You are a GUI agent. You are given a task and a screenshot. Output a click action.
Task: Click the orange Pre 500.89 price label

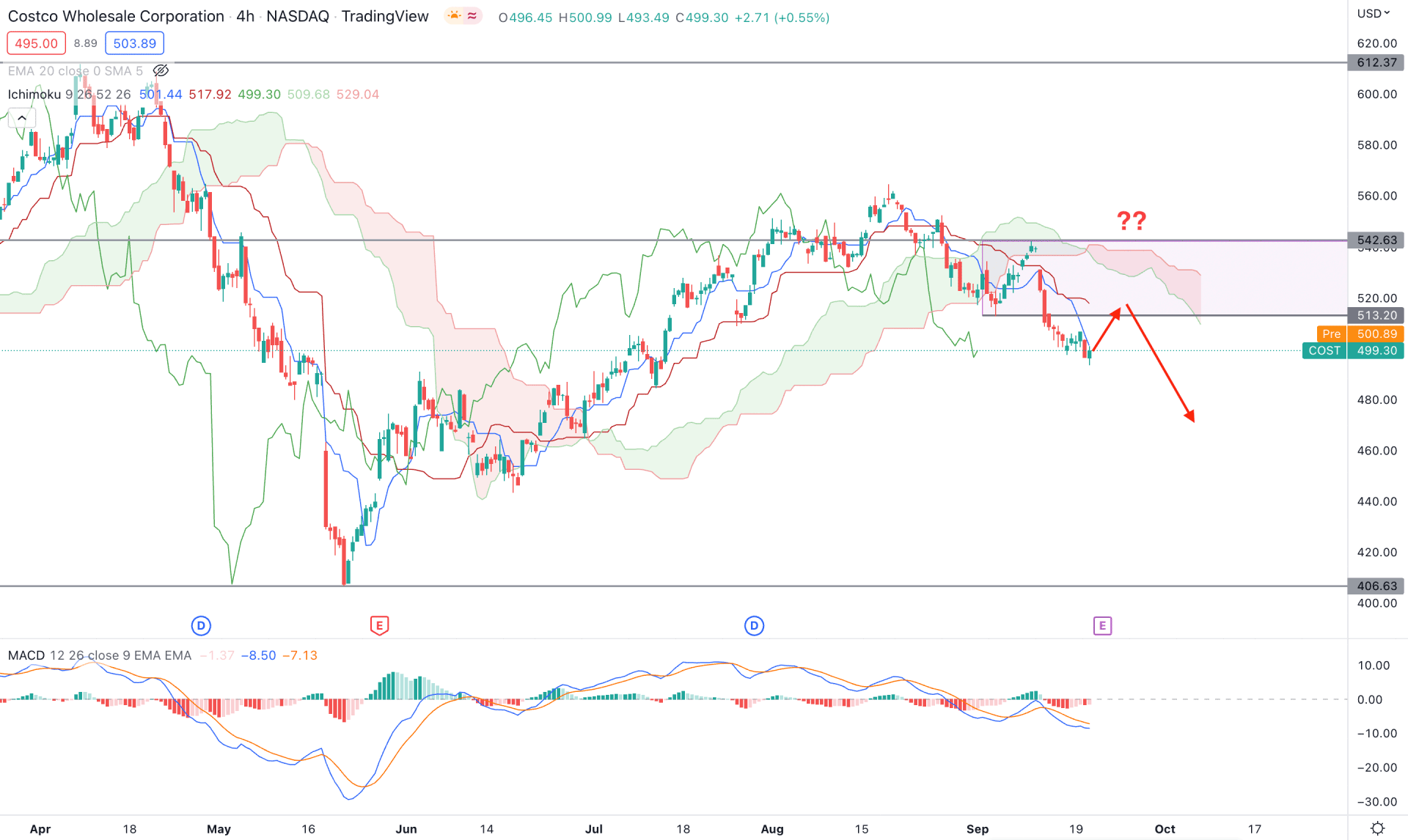1360,334
